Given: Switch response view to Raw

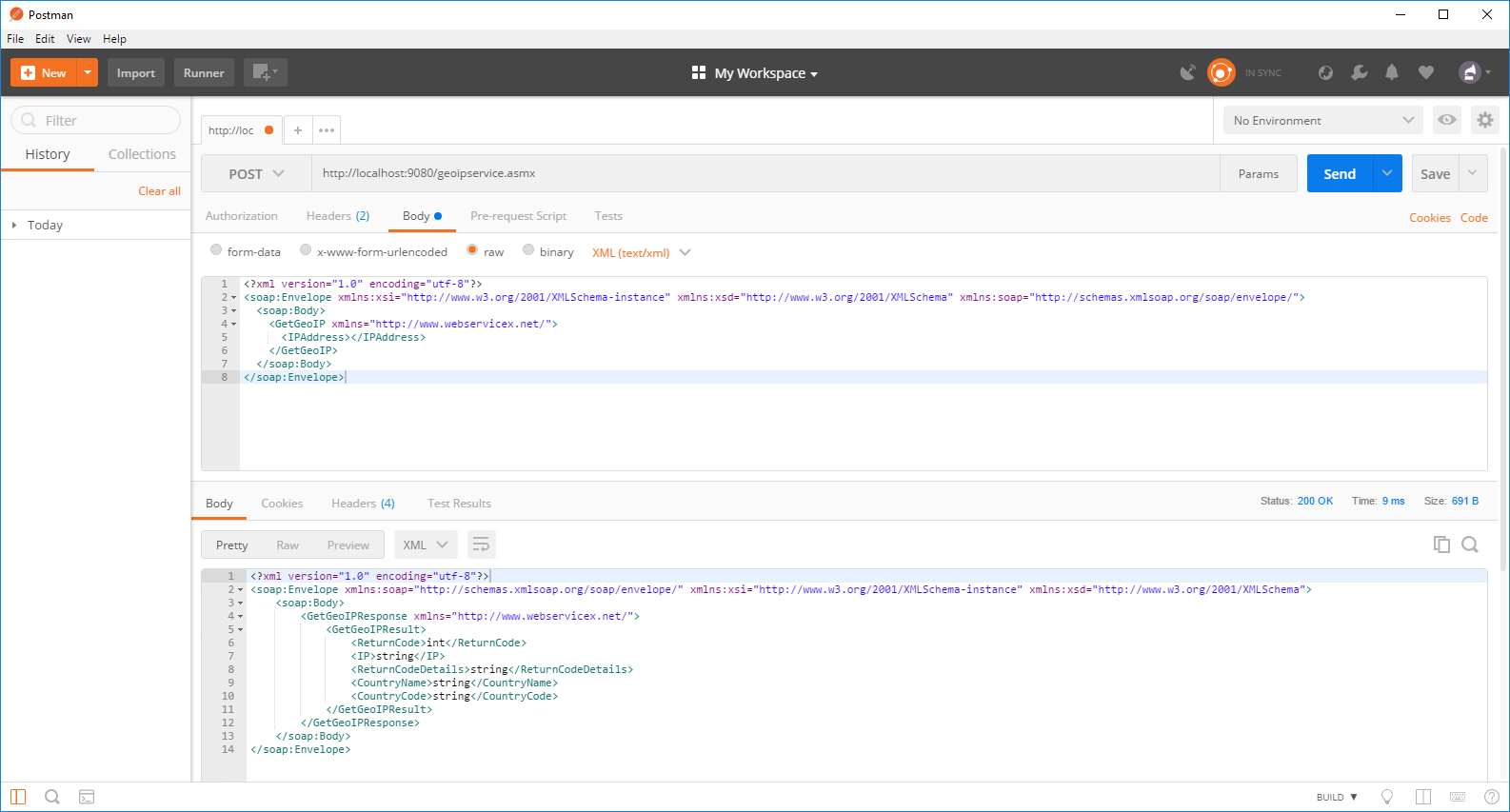Looking at the screenshot, I should click(x=288, y=545).
